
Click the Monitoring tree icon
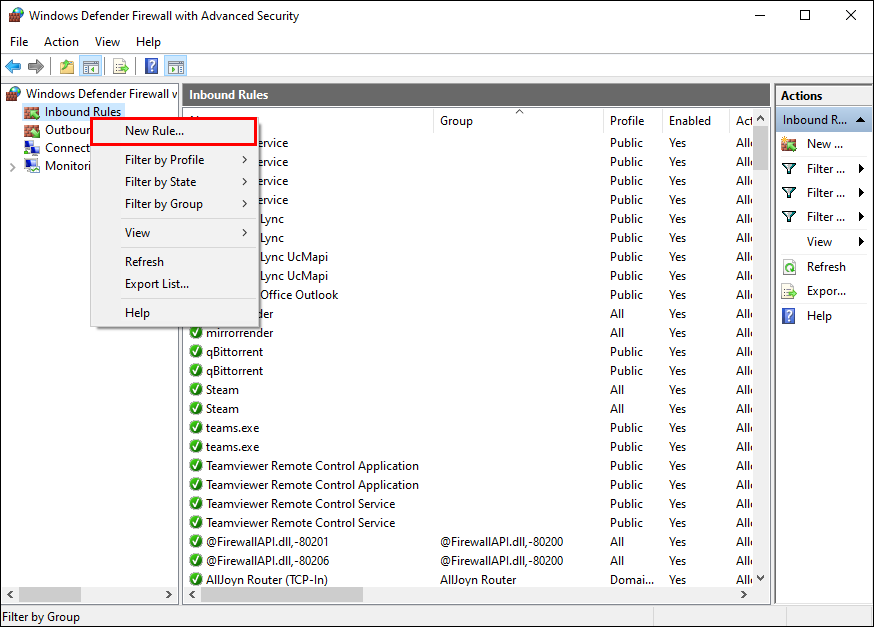point(32,166)
